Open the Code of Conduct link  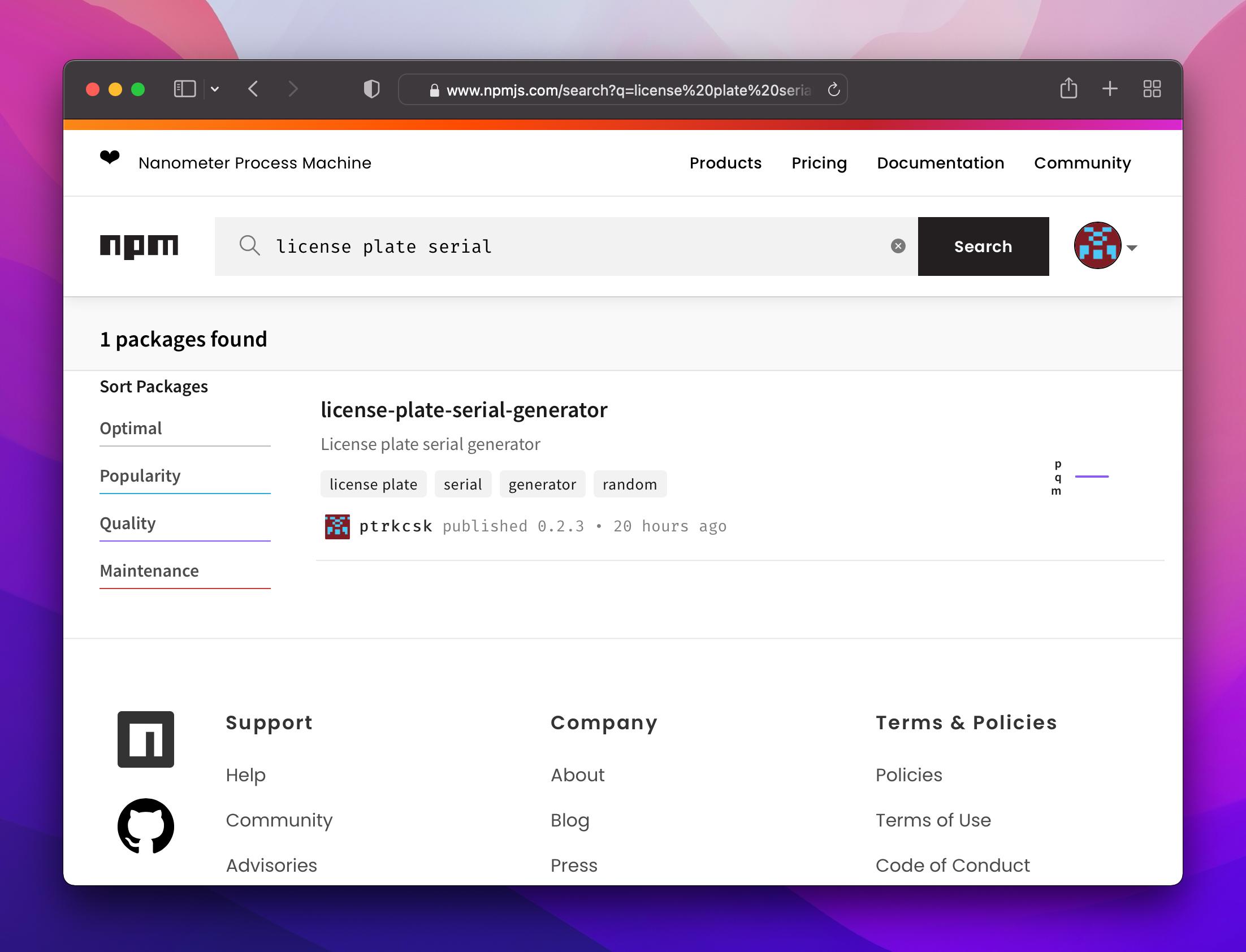tap(953, 866)
